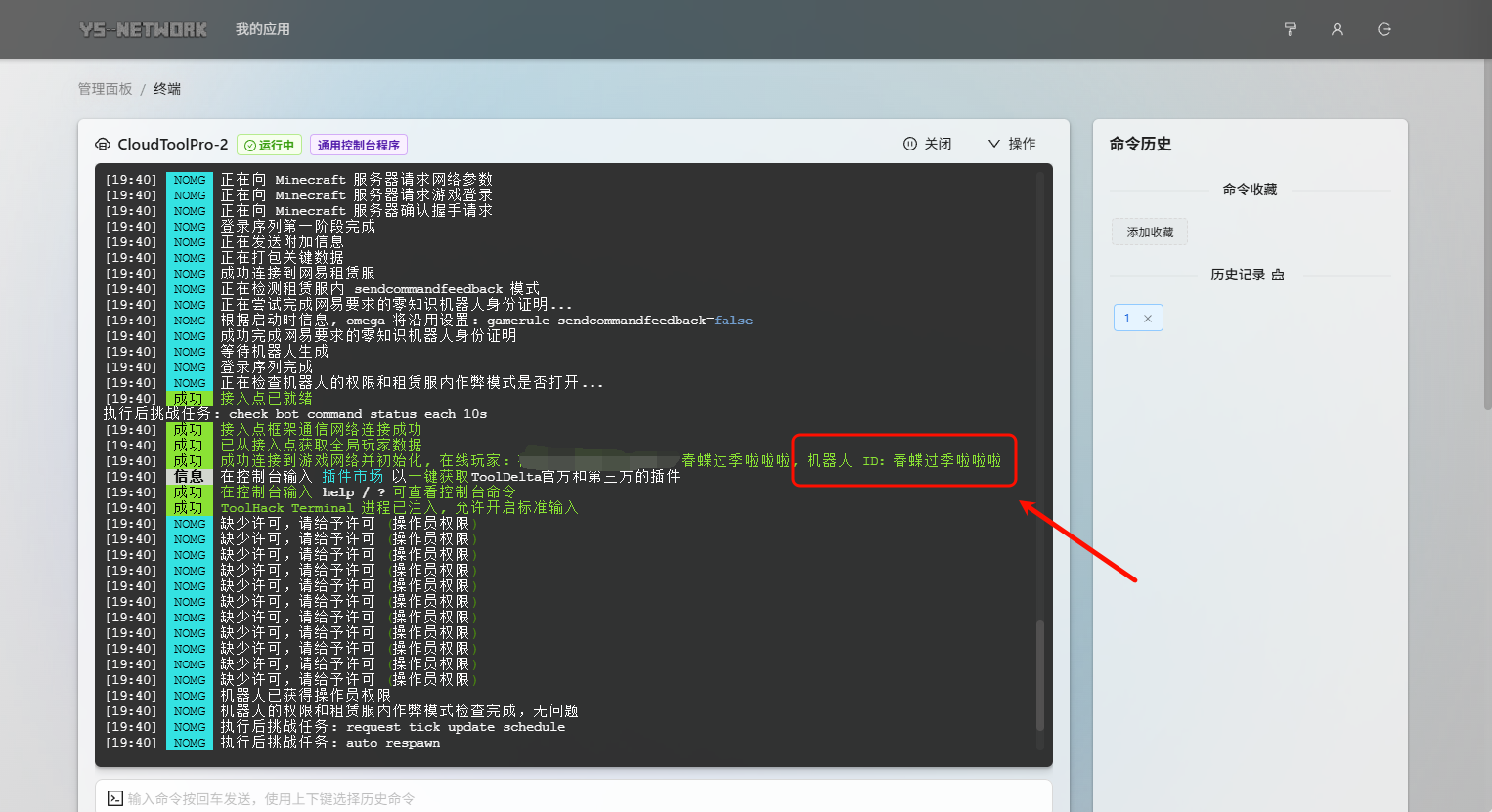Click the page scrollbar on right edge

(x=1487, y=235)
